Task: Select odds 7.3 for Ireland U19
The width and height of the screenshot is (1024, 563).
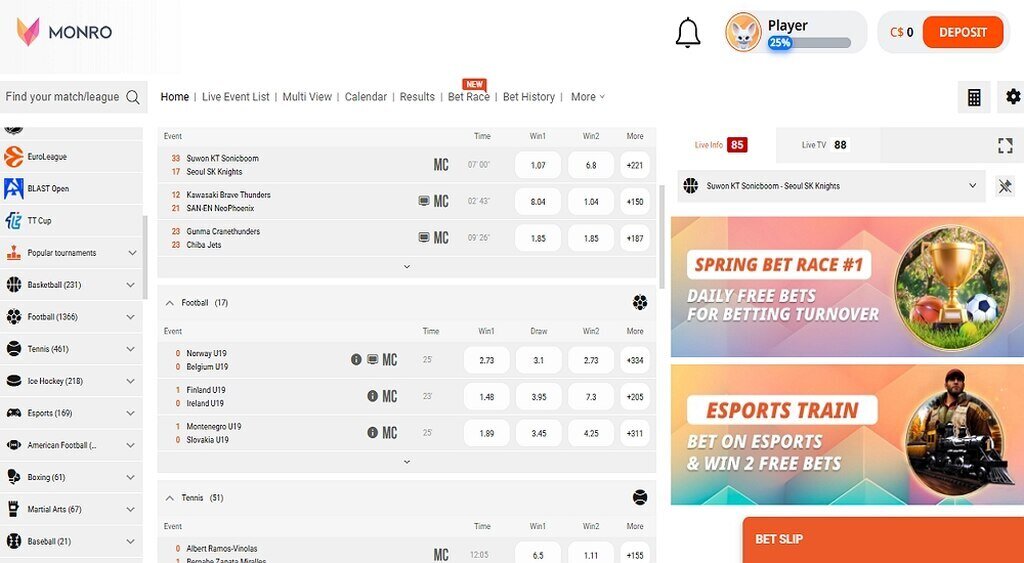Action: pos(591,396)
